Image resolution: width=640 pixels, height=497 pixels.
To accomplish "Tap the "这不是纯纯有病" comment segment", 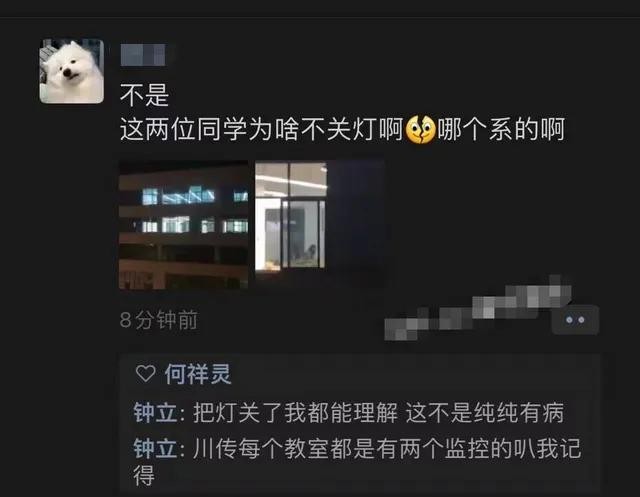I will [485, 413].
